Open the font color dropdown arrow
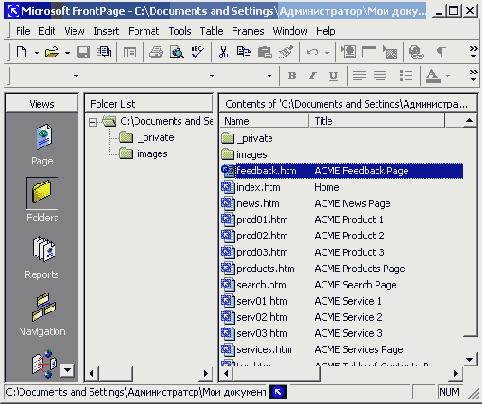The width and height of the screenshot is (482, 404). click(x=448, y=76)
